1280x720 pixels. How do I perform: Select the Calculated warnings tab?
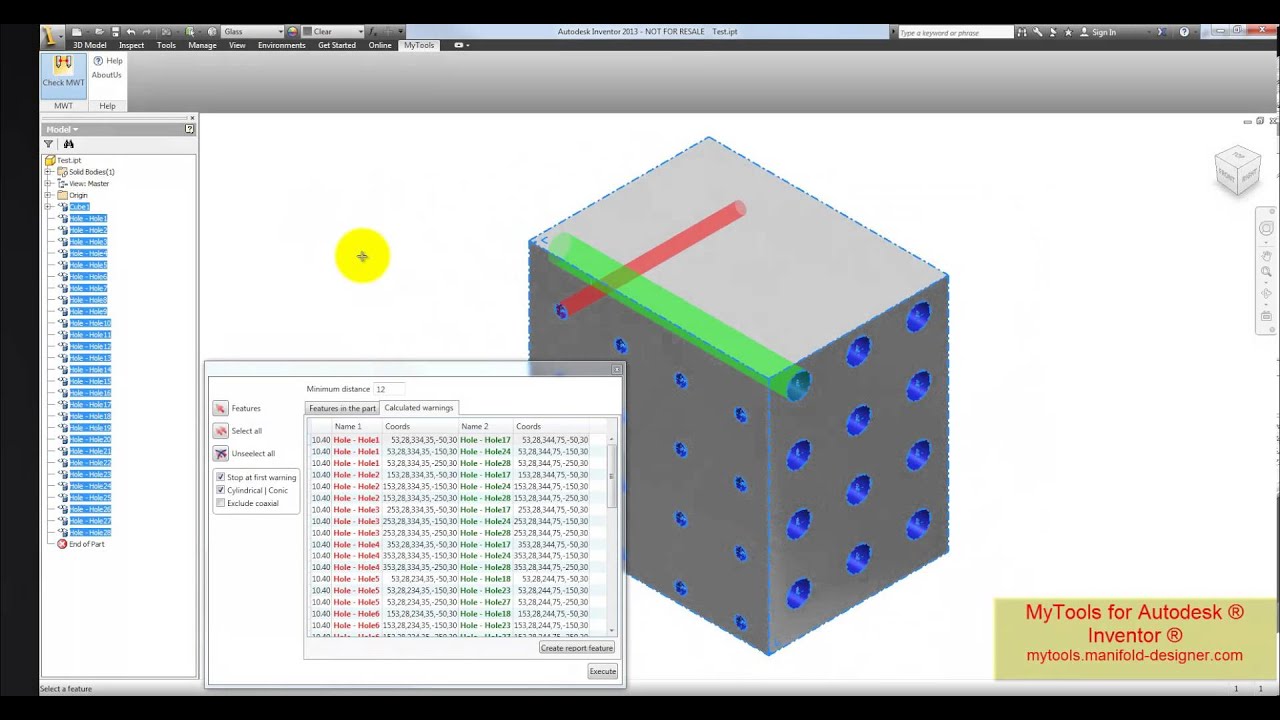coord(419,407)
